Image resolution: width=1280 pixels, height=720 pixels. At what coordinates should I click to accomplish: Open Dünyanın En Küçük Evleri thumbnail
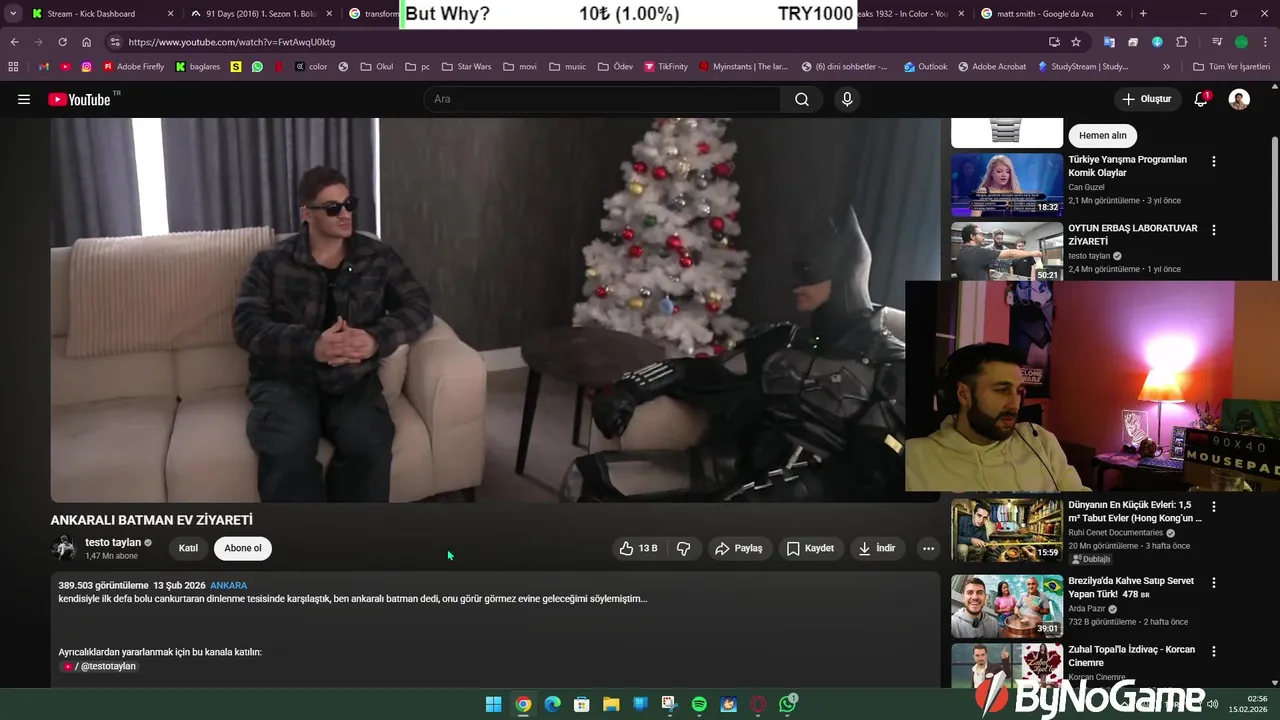[1006, 530]
